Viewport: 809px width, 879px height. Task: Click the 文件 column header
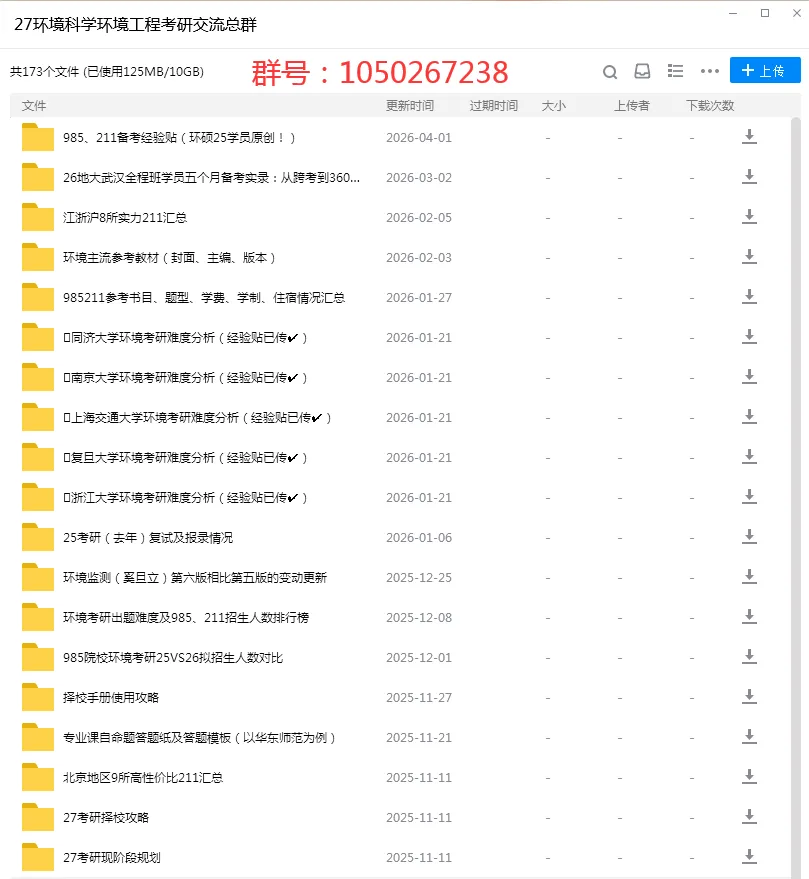[32, 104]
